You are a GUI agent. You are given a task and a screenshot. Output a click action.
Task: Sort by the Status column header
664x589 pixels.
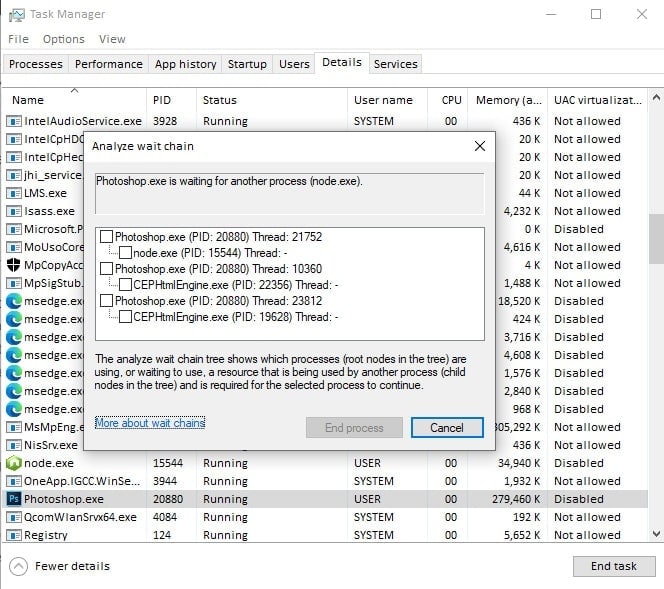[272, 100]
